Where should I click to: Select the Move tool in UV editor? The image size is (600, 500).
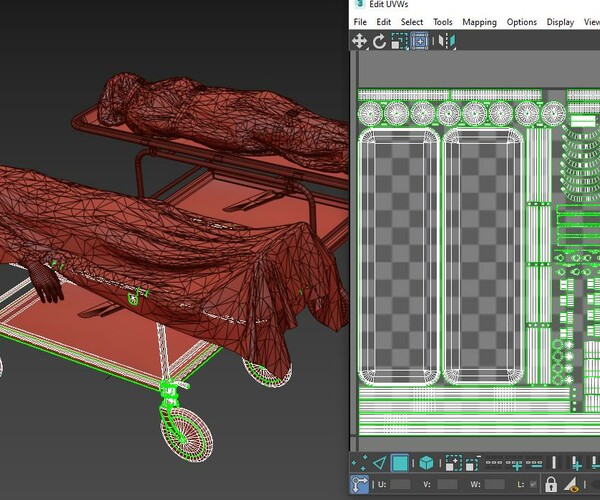[360, 41]
